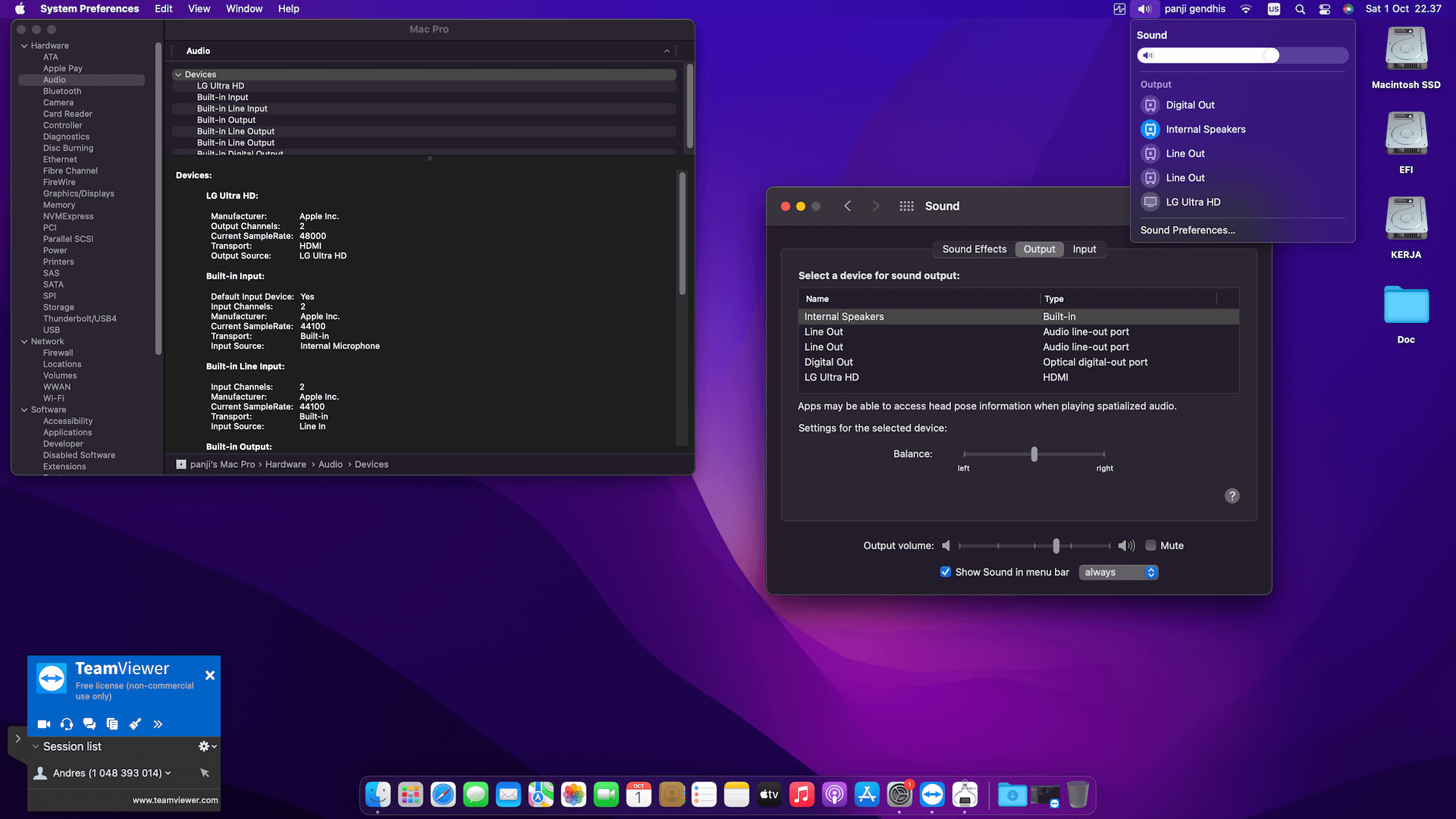The image size is (1456, 819).
Task: Click the Output volume slider
Action: (x=1034, y=545)
